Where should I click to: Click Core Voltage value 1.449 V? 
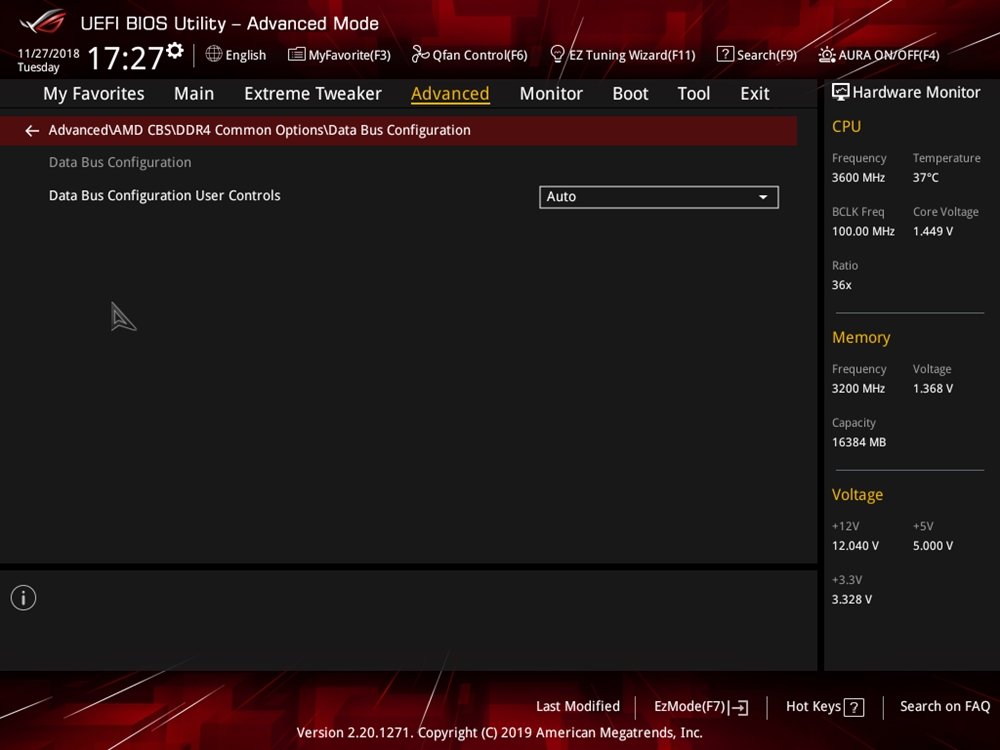click(x=932, y=231)
